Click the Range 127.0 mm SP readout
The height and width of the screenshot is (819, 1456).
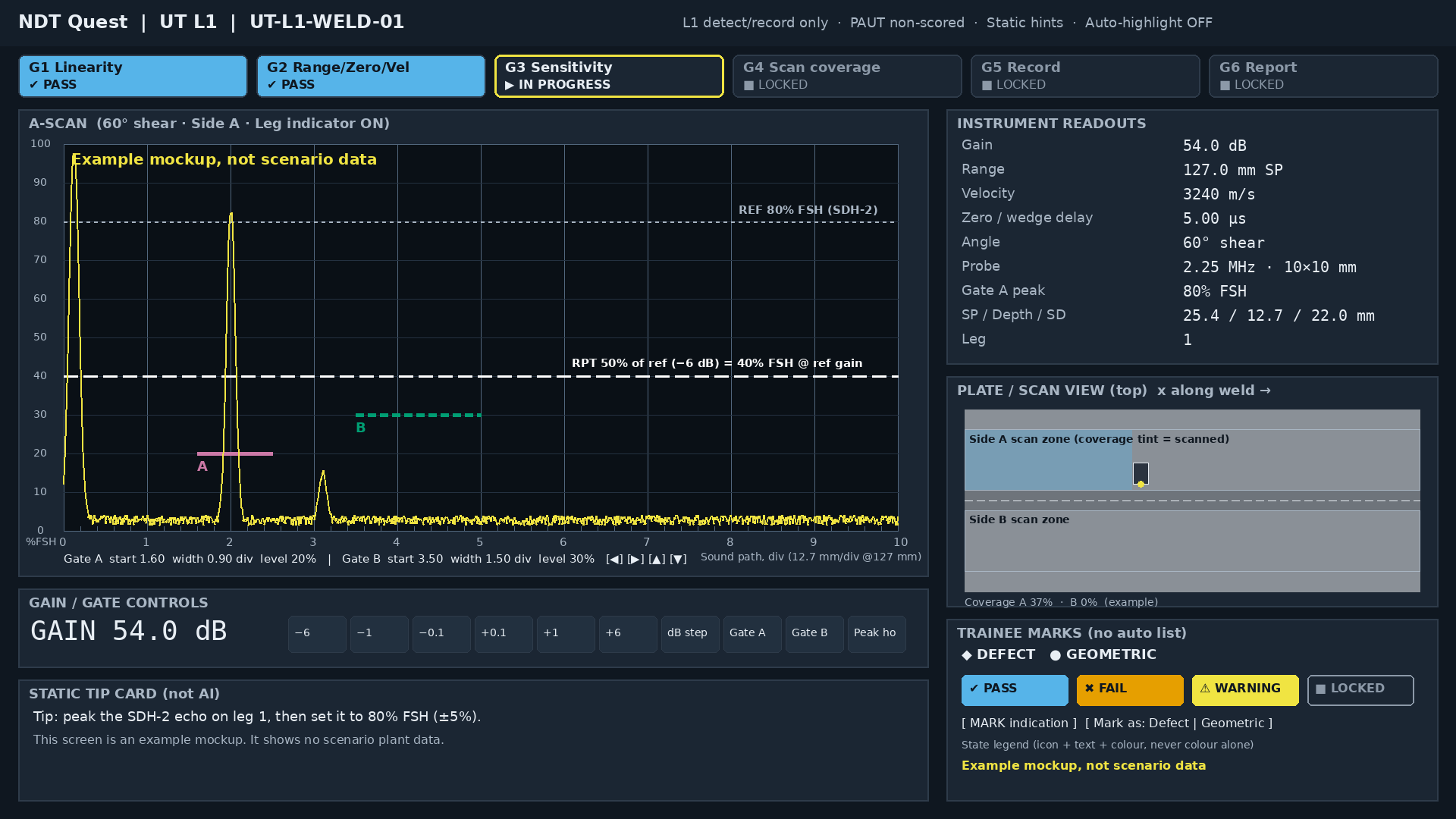1233,170
